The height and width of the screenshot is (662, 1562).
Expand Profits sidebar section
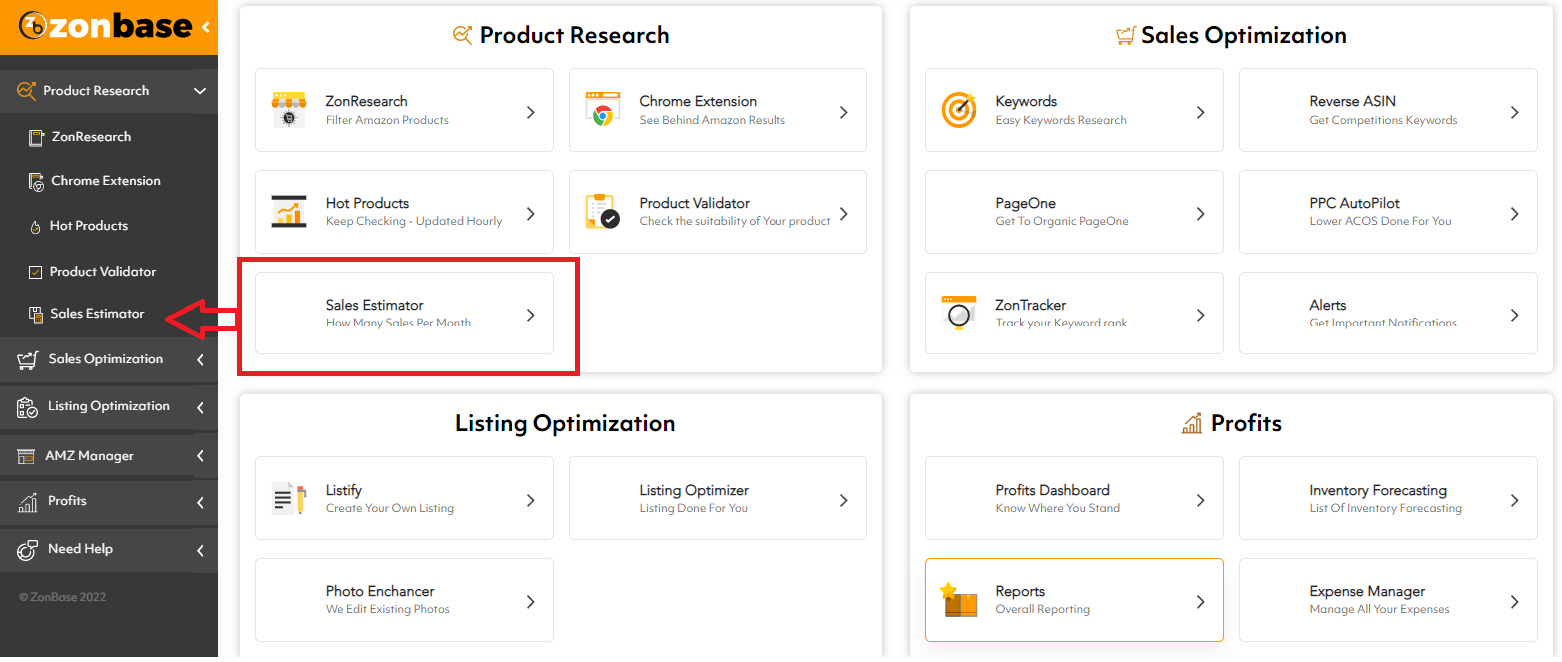(x=200, y=502)
